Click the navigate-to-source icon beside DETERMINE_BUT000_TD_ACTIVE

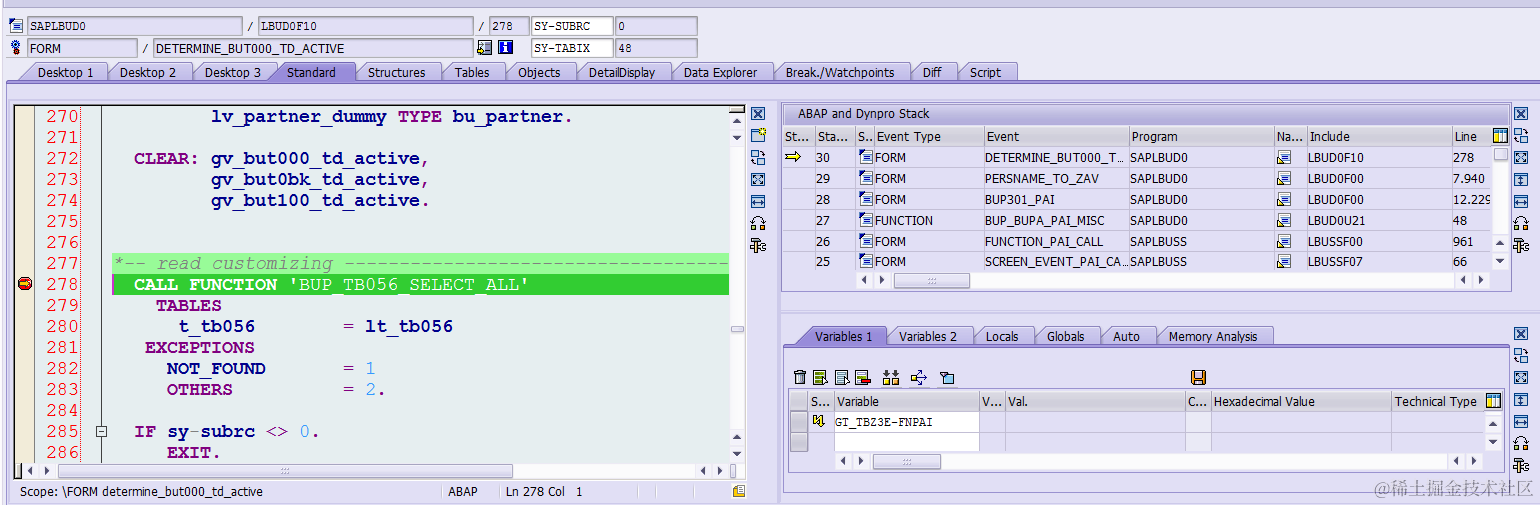485,47
